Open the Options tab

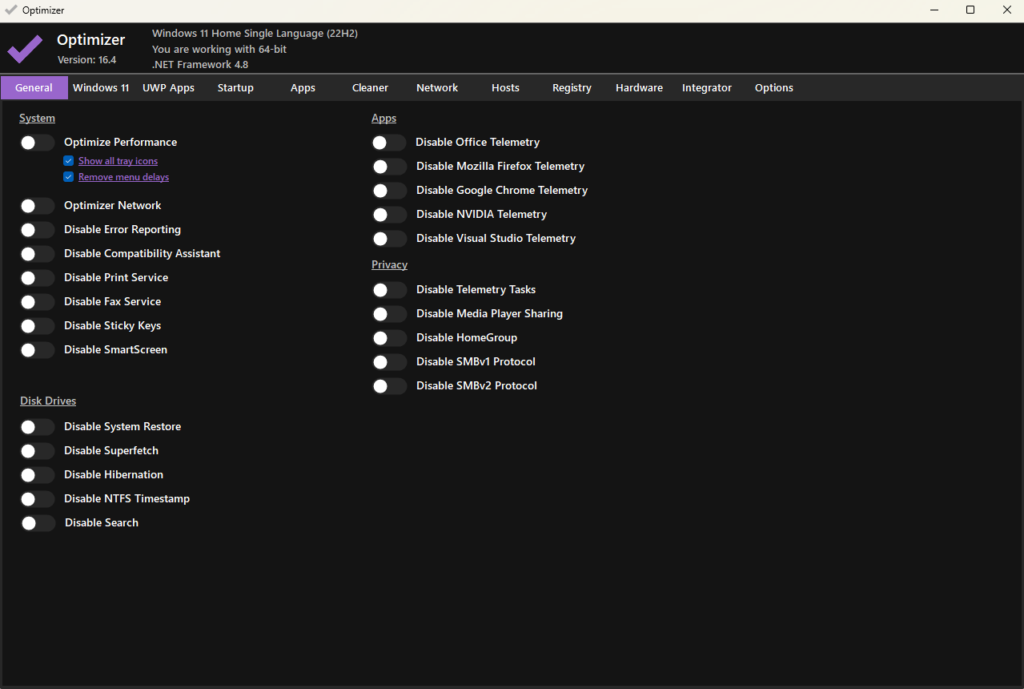774,88
